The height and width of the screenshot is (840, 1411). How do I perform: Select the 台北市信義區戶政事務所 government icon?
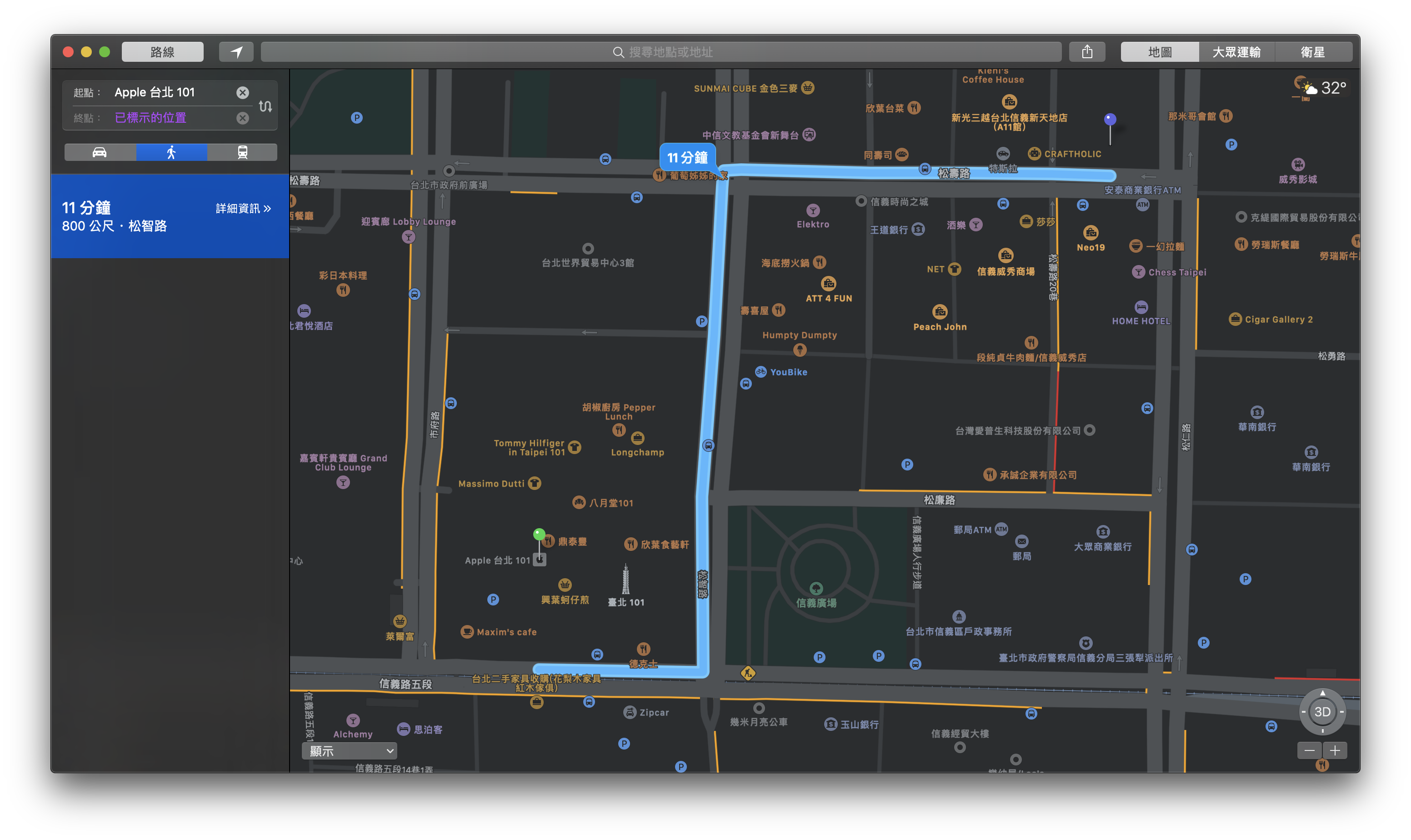coord(958,616)
